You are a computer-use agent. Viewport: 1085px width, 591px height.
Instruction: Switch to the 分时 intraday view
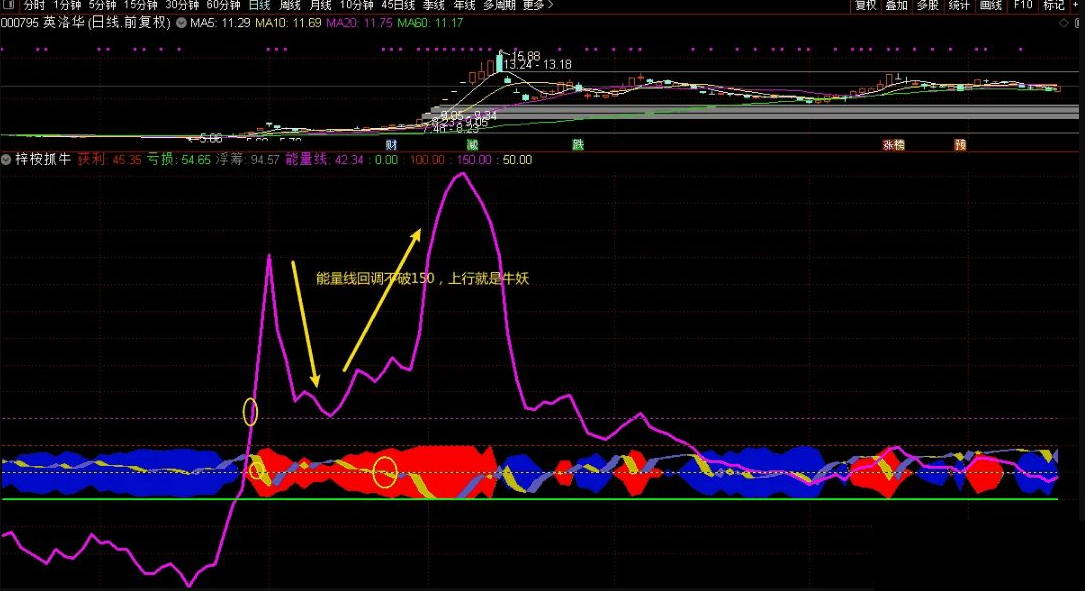click(x=34, y=5)
